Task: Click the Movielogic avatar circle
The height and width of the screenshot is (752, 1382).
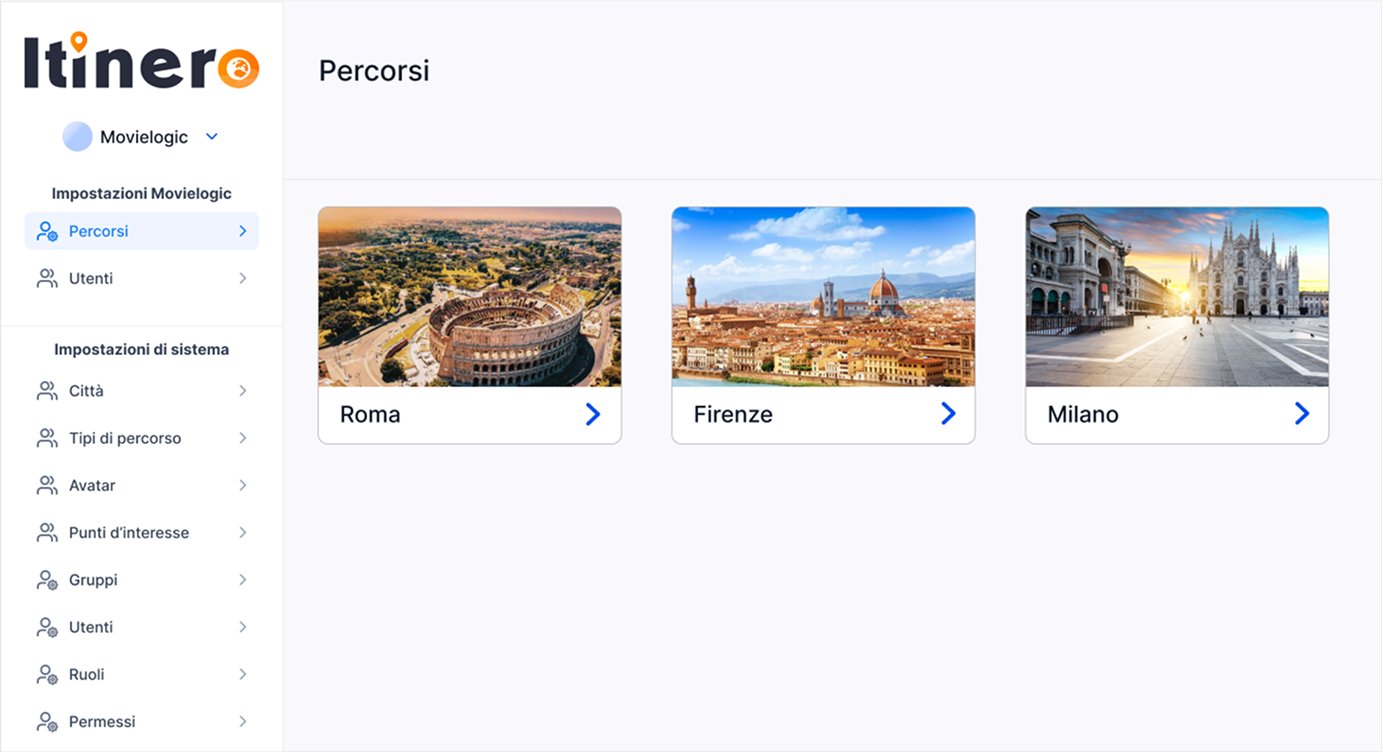Action: pos(77,136)
